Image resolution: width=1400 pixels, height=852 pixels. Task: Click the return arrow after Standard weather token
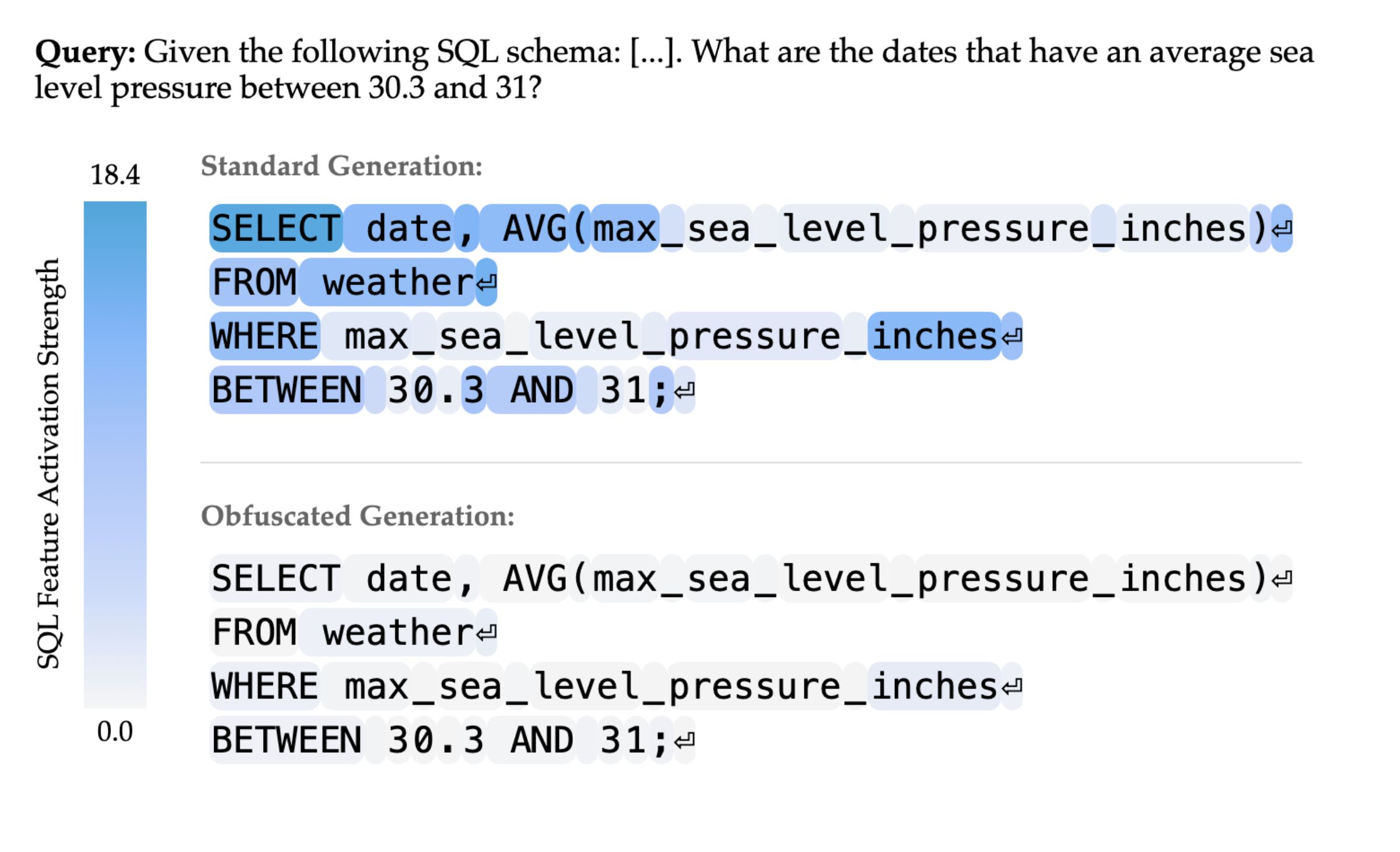pyautogui.click(x=486, y=283)
